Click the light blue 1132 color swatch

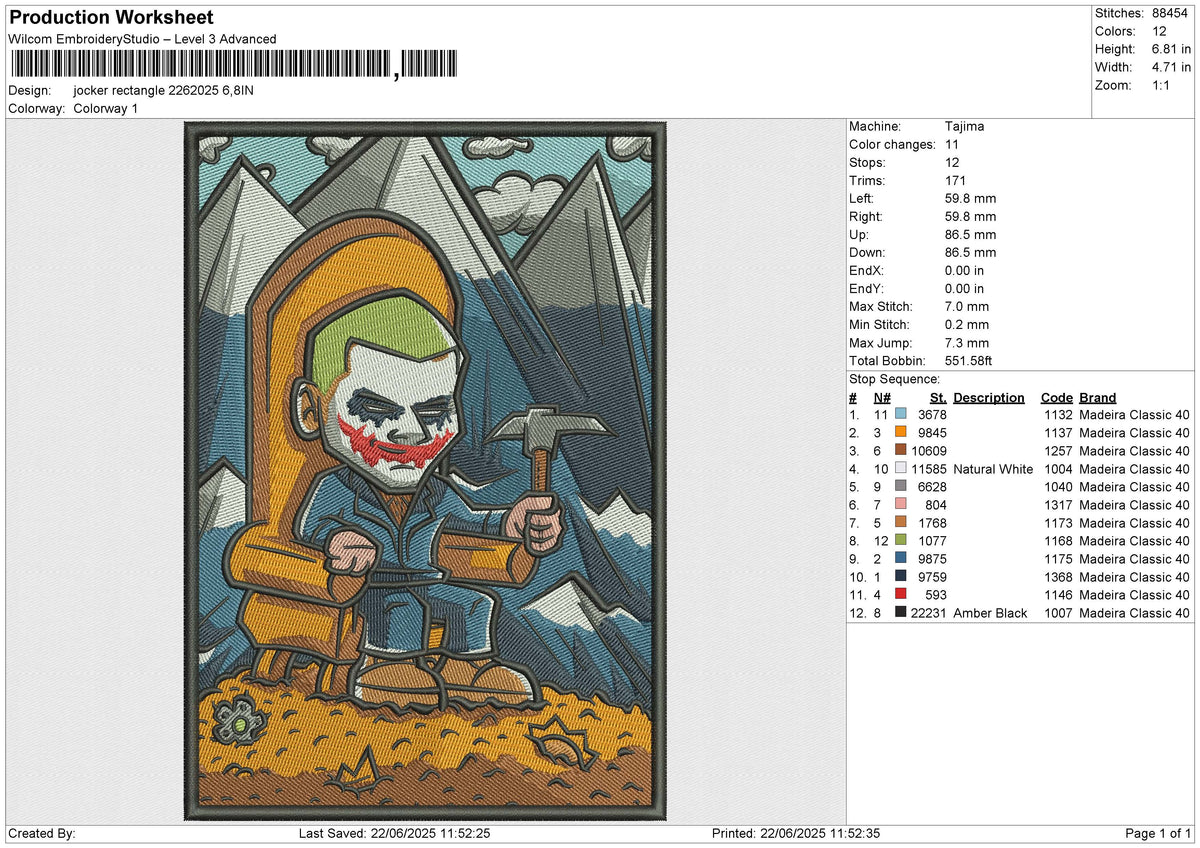[901, 415]
